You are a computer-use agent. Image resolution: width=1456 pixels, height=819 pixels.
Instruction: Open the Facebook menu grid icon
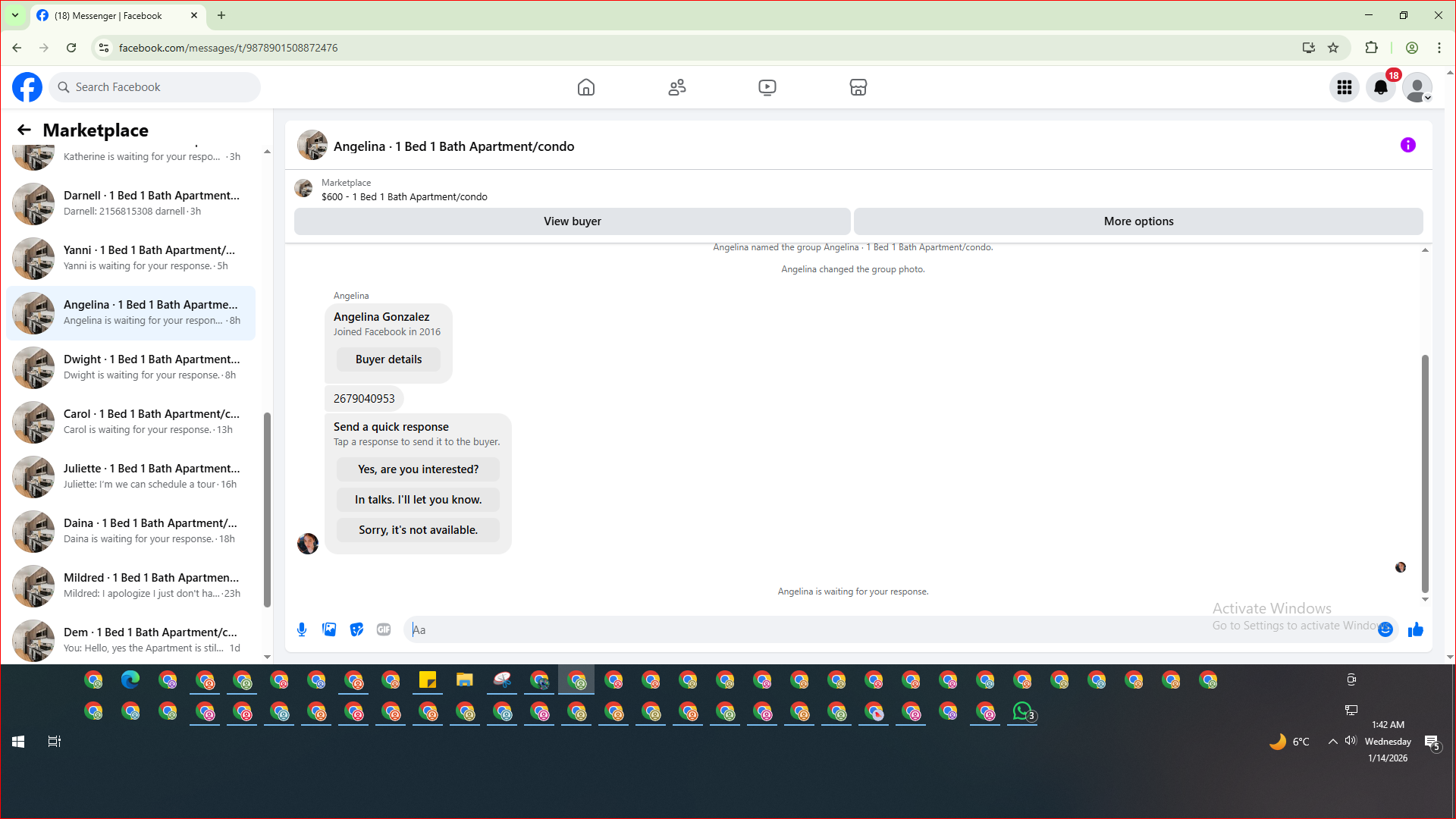click(1345, 87)
